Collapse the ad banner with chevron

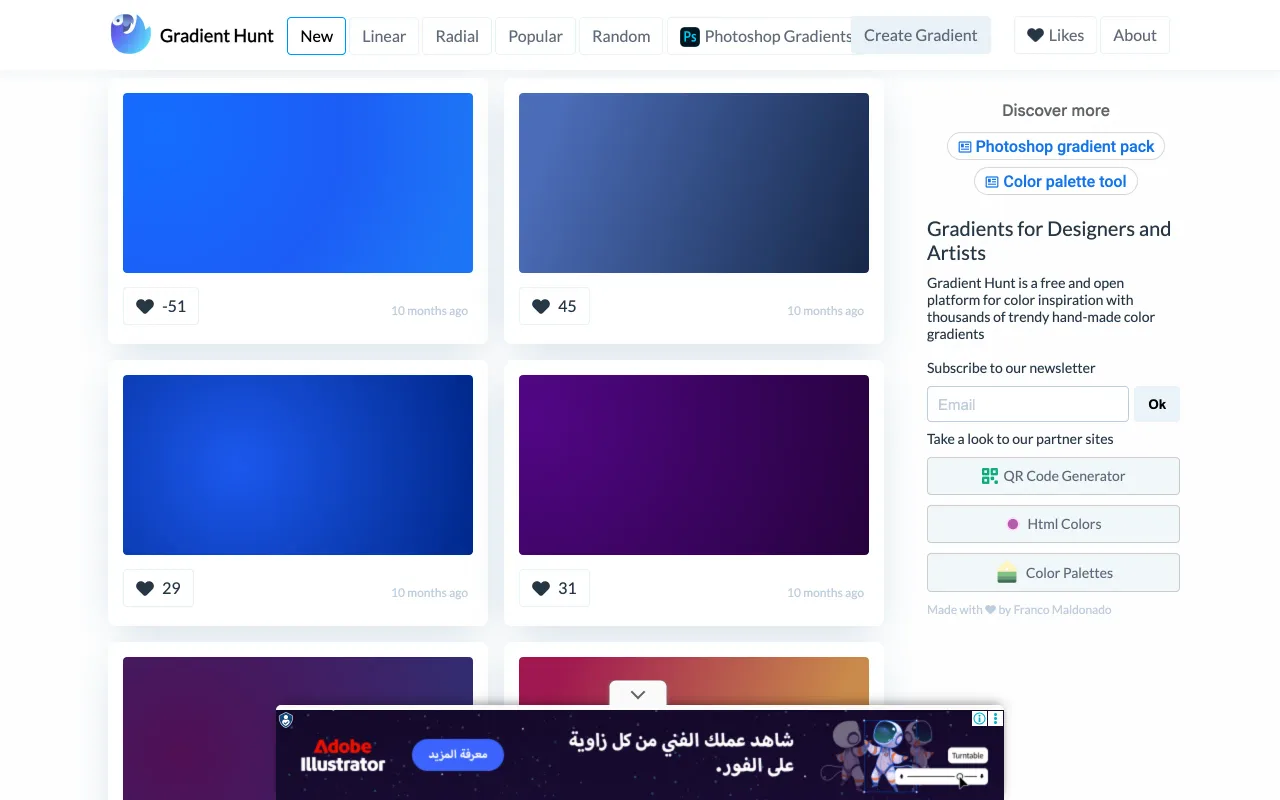pyautogui.click(x=638, y=694)
